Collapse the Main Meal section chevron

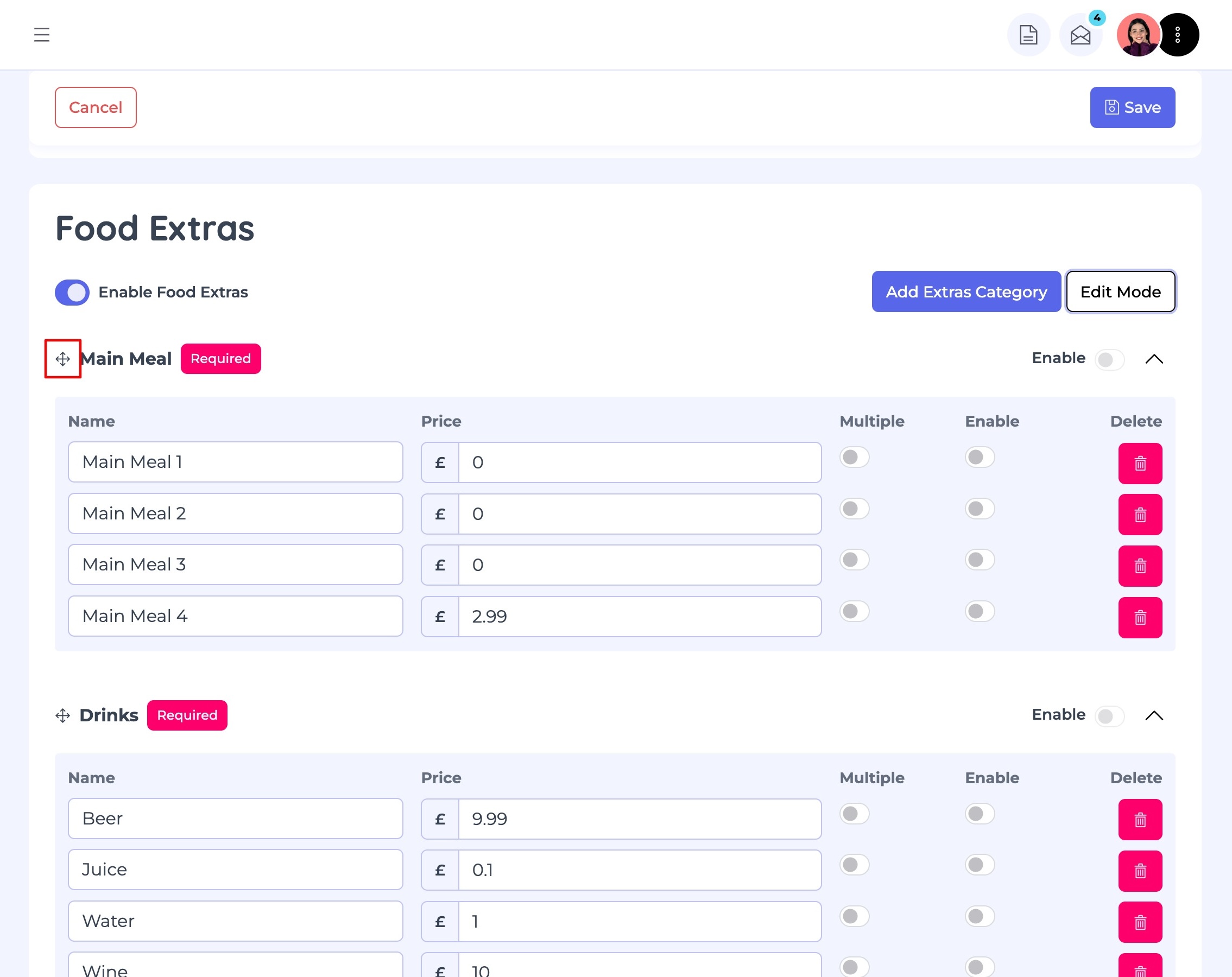(x=1154, y=359)
